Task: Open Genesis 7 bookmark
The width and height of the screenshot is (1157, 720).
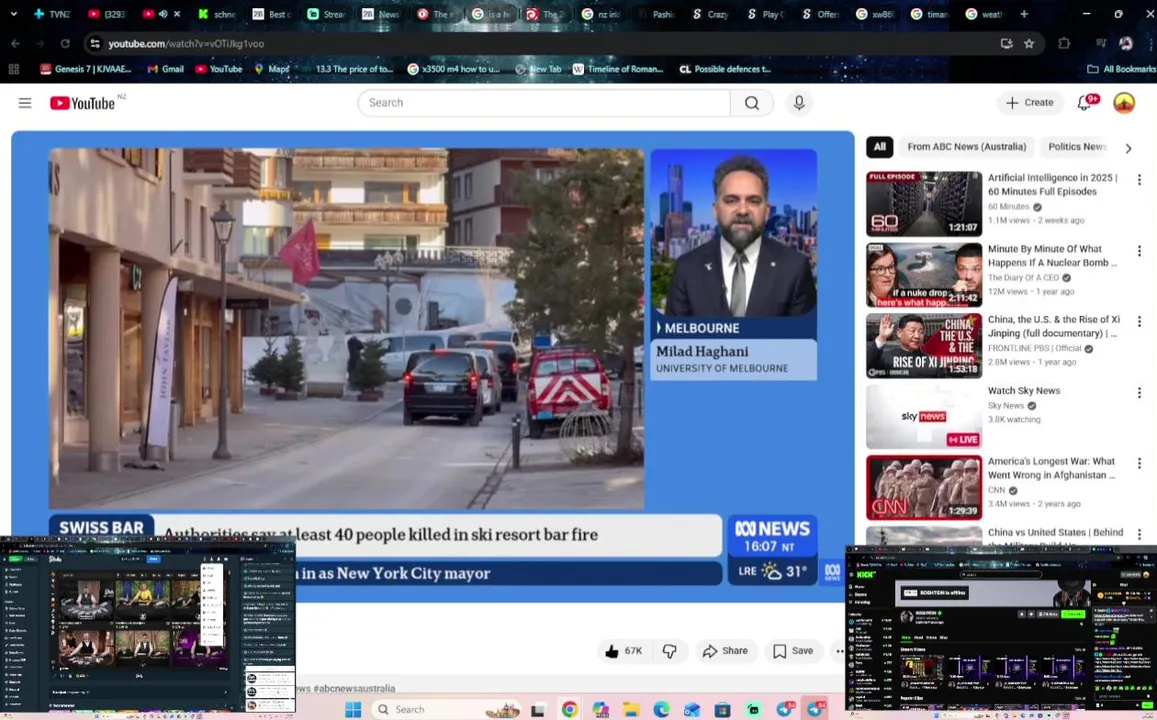Action: point(86,69)
